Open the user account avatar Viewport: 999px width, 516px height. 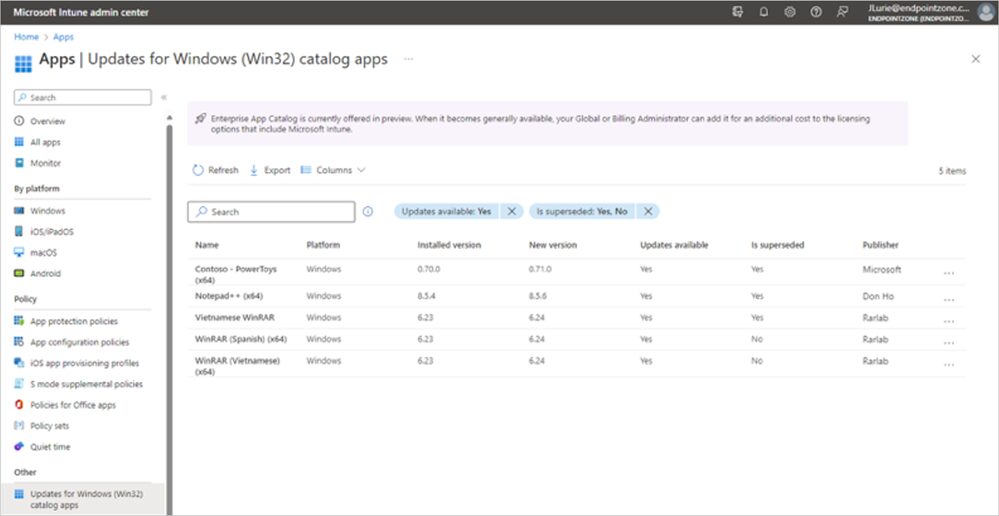point(985,12)
